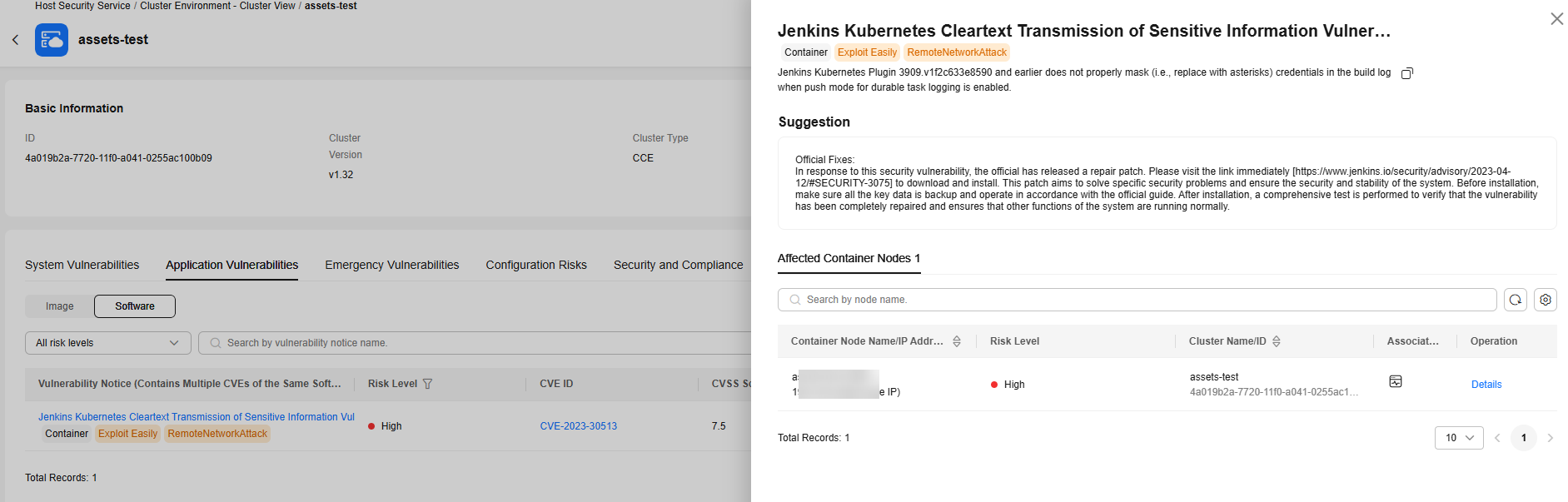Switch to the Image toggle
Image resolution: width=1568 pixels, height=502 pixels.
(x=60, y=306)
